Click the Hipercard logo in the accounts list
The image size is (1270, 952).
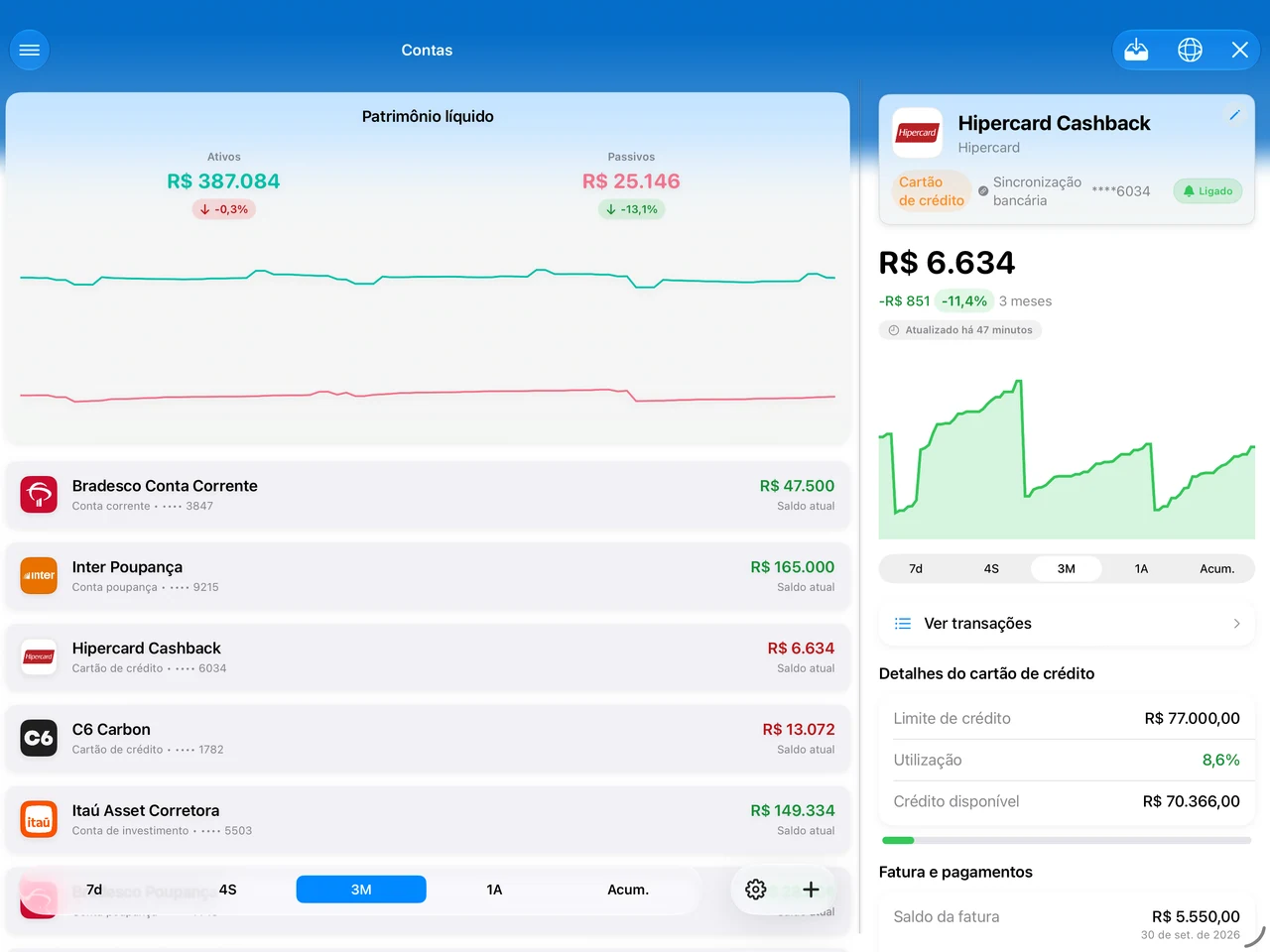click(x=39, y=656)
